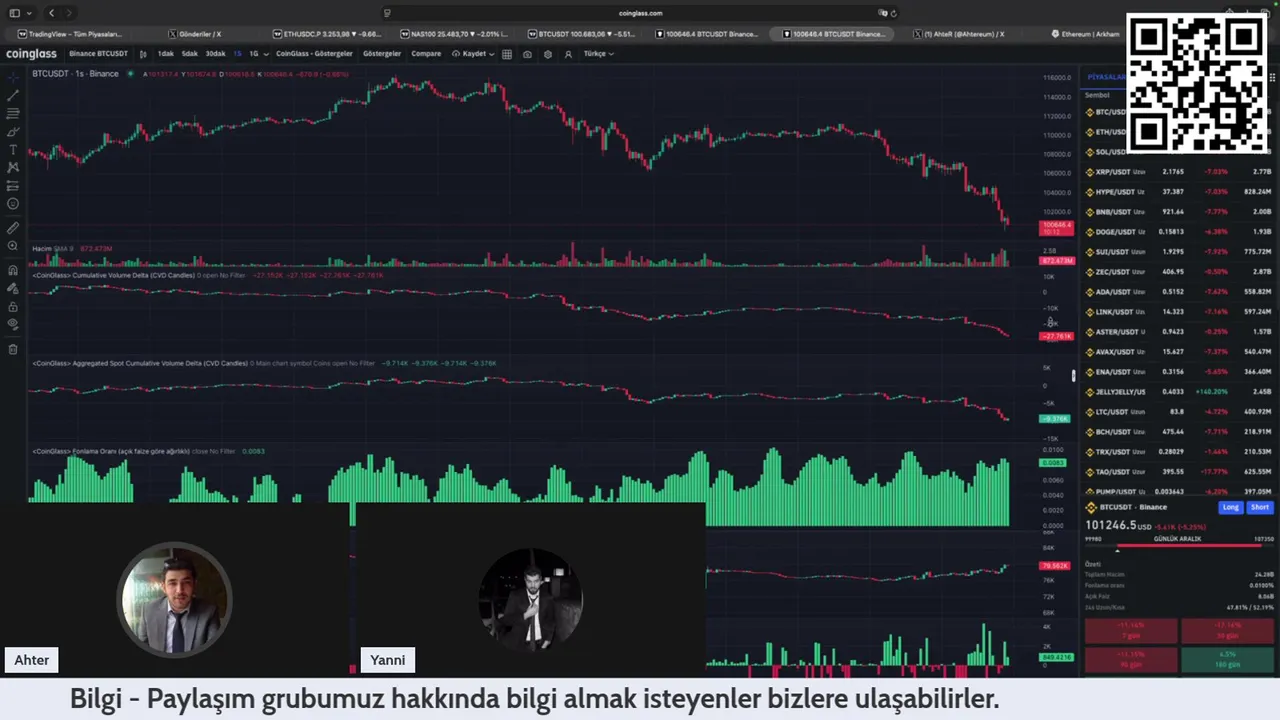
Task: Click the trash icon to remove drawings
Action: pyautogui.click(x=13, y=349)
